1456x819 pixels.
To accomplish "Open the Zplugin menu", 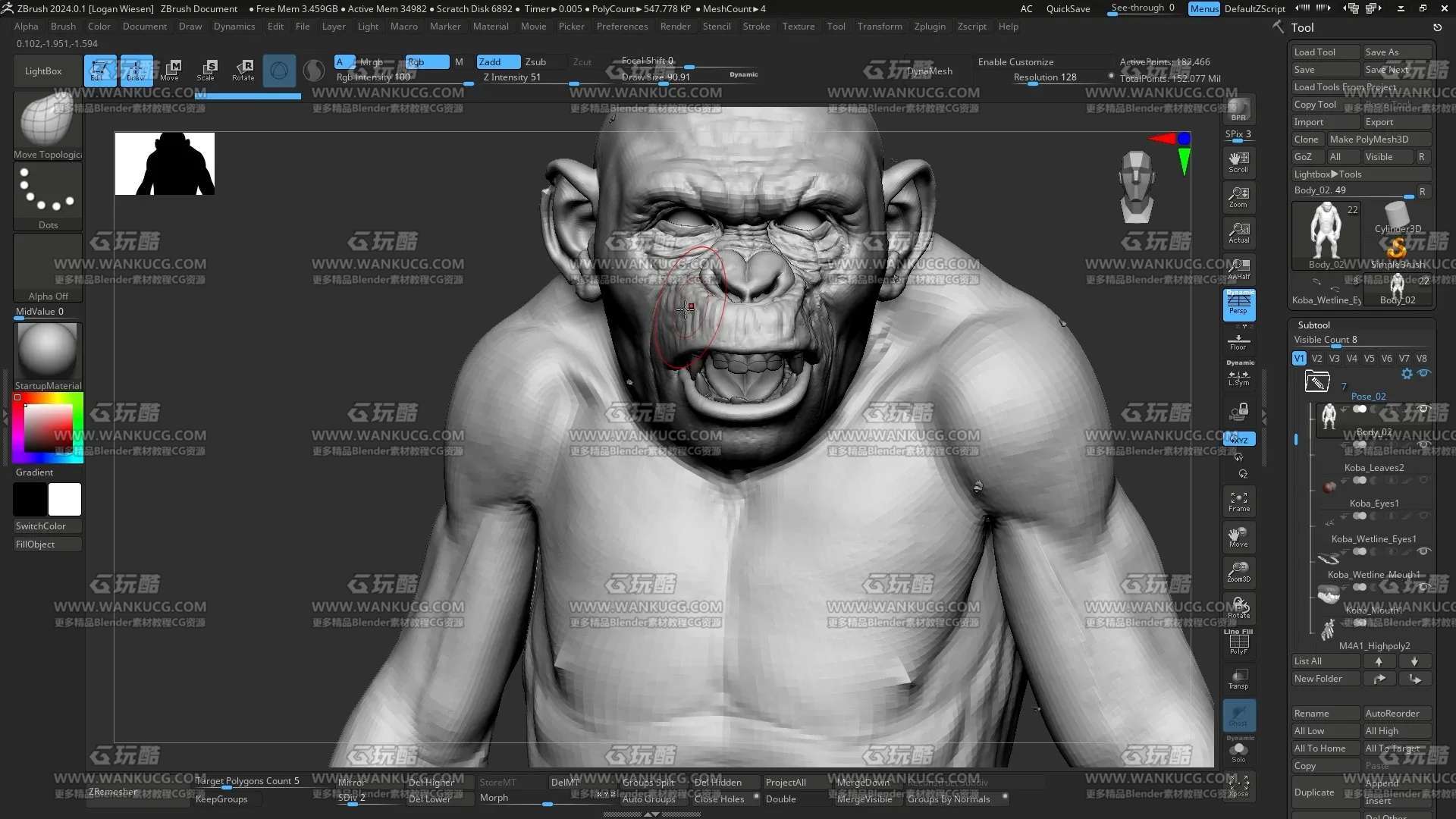I will click(x=930, y=27).
